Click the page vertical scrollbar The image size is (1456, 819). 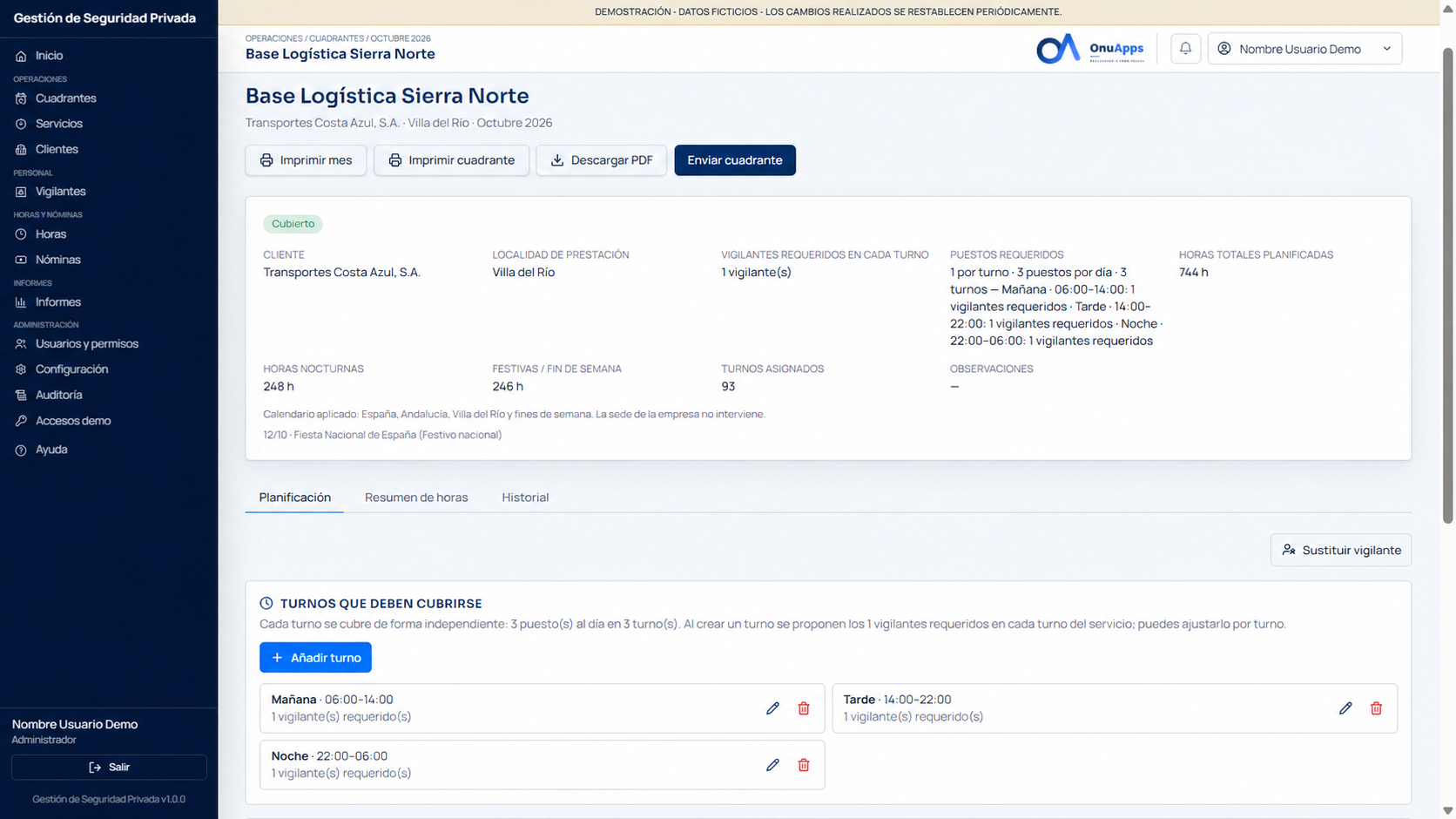point(1448,286)
